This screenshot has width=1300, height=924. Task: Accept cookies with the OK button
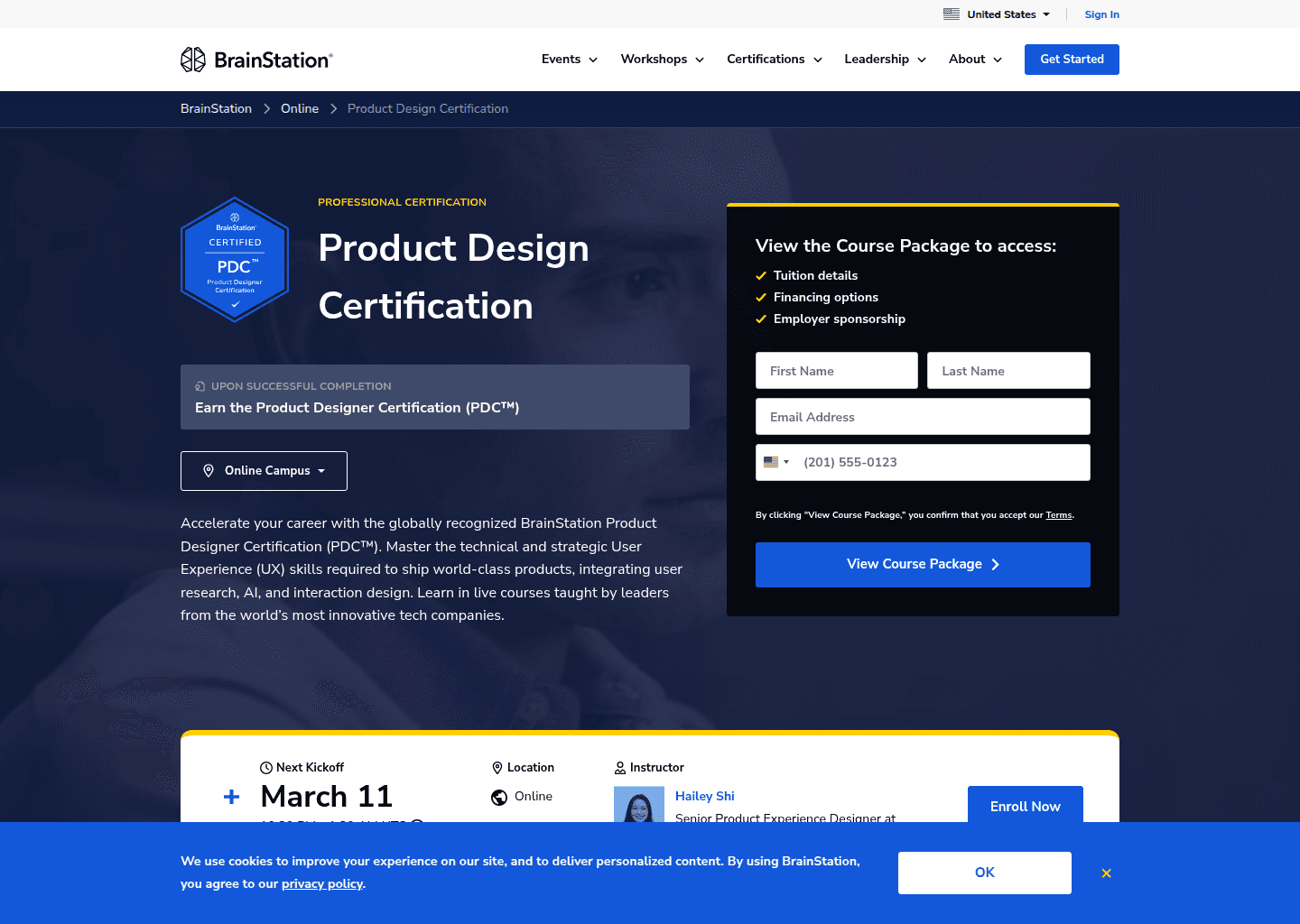984,873
